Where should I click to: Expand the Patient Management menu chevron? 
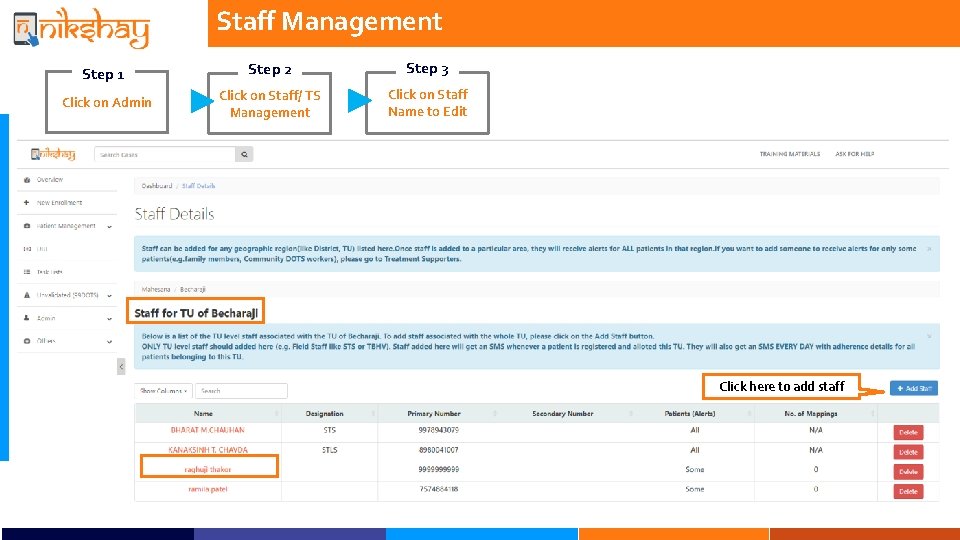[110, 227]
